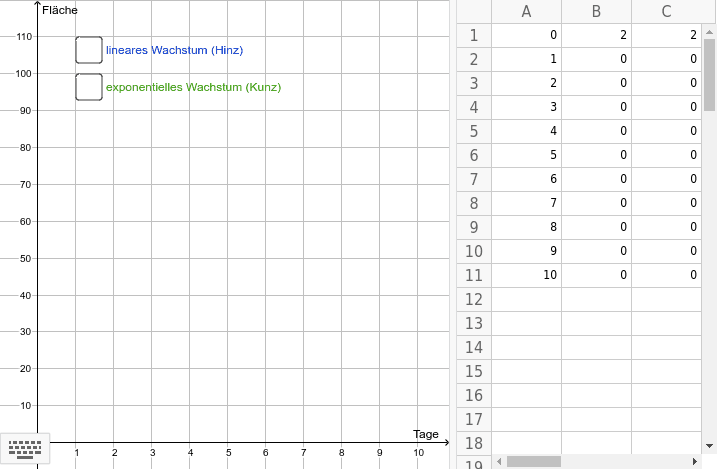
Task: Click the horizontal scrollbar thumb
Action: [x=534, y=461]
